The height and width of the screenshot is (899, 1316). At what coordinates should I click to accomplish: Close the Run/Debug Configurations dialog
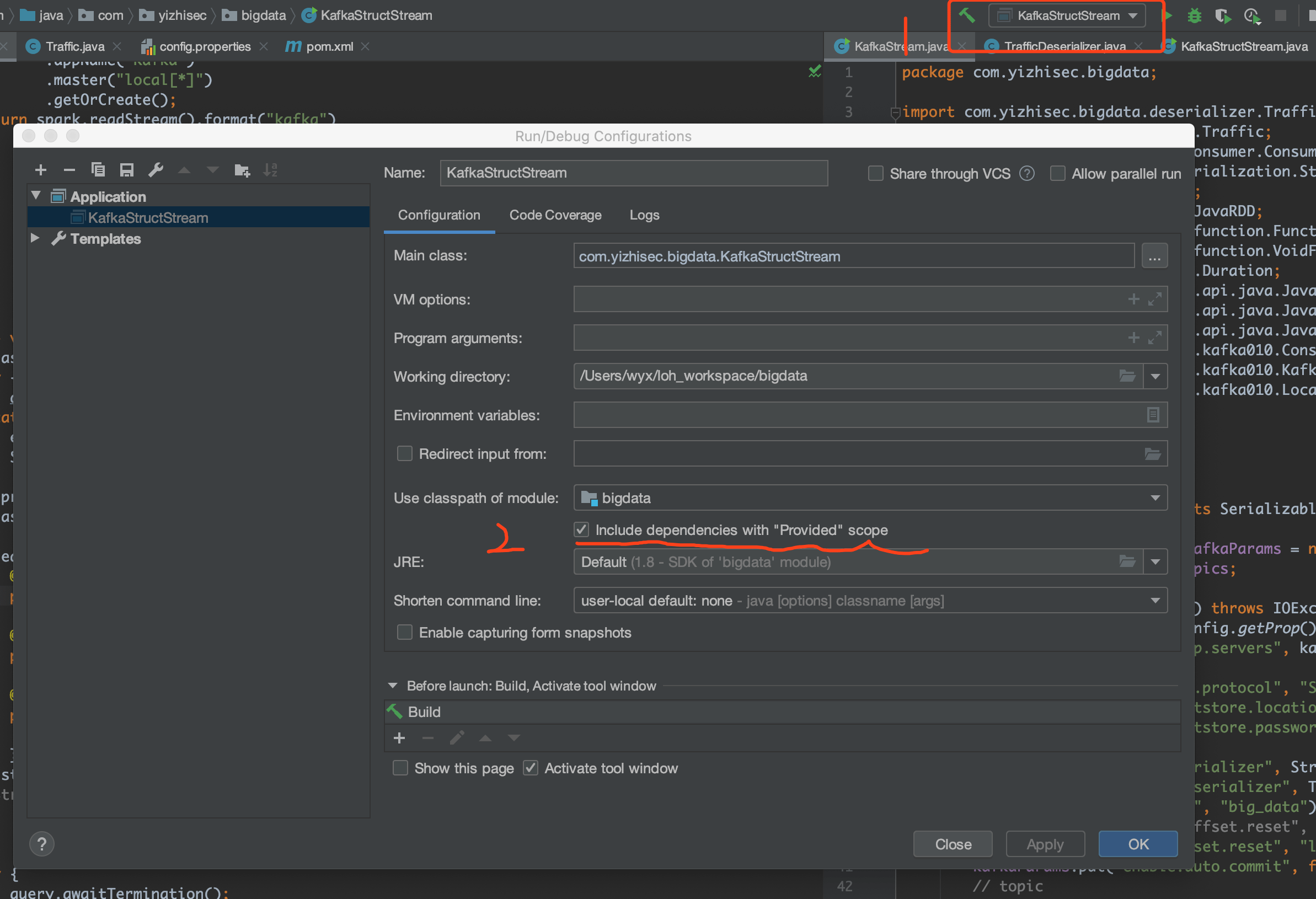953,843
